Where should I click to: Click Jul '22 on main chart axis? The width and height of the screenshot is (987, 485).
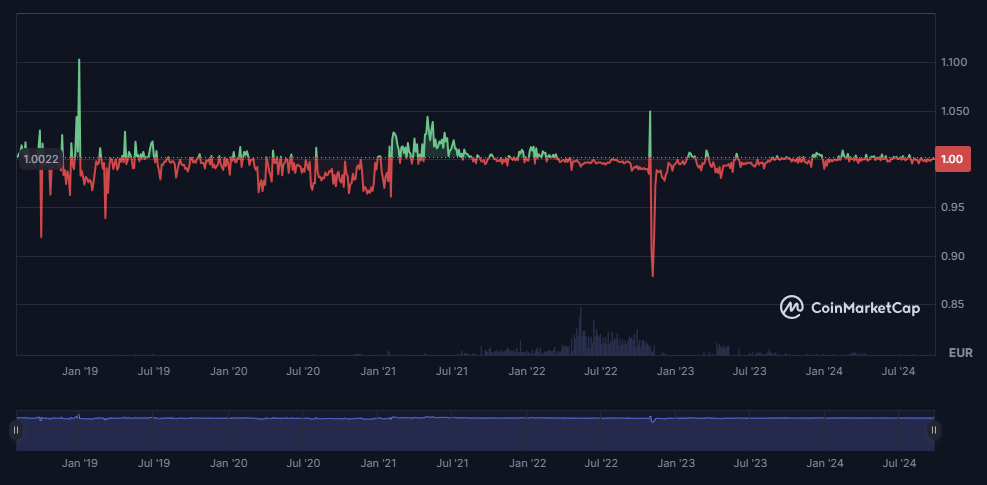[600, 372]
